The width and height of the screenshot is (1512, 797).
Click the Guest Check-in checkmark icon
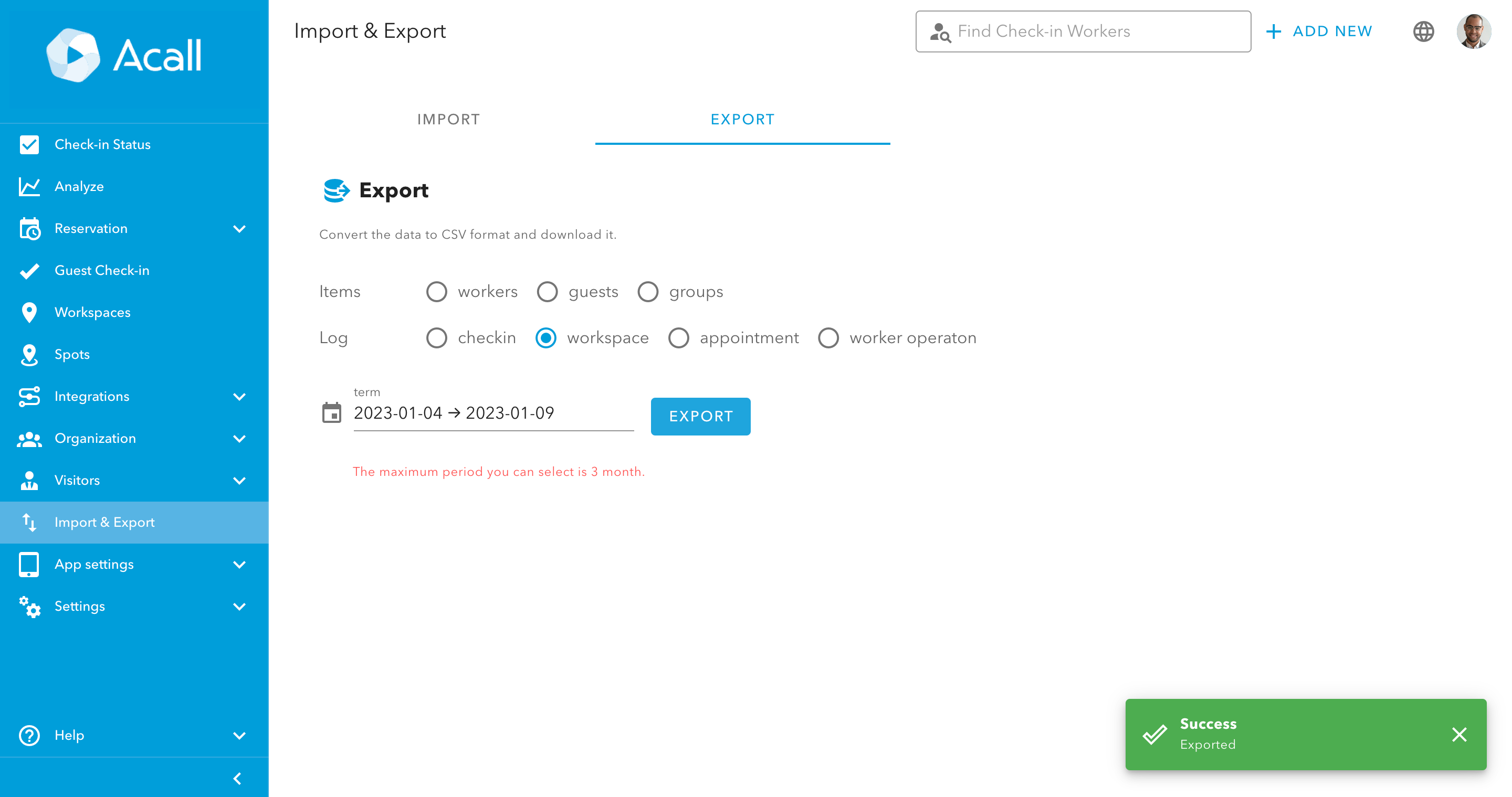pos(29,270)
